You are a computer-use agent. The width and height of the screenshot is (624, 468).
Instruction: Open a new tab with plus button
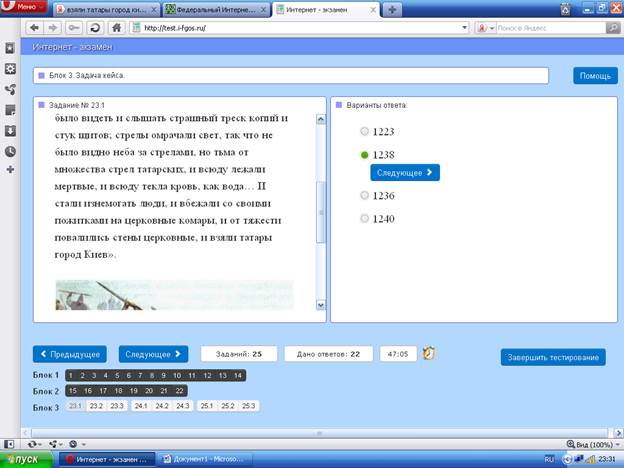(x=392, y=10)
